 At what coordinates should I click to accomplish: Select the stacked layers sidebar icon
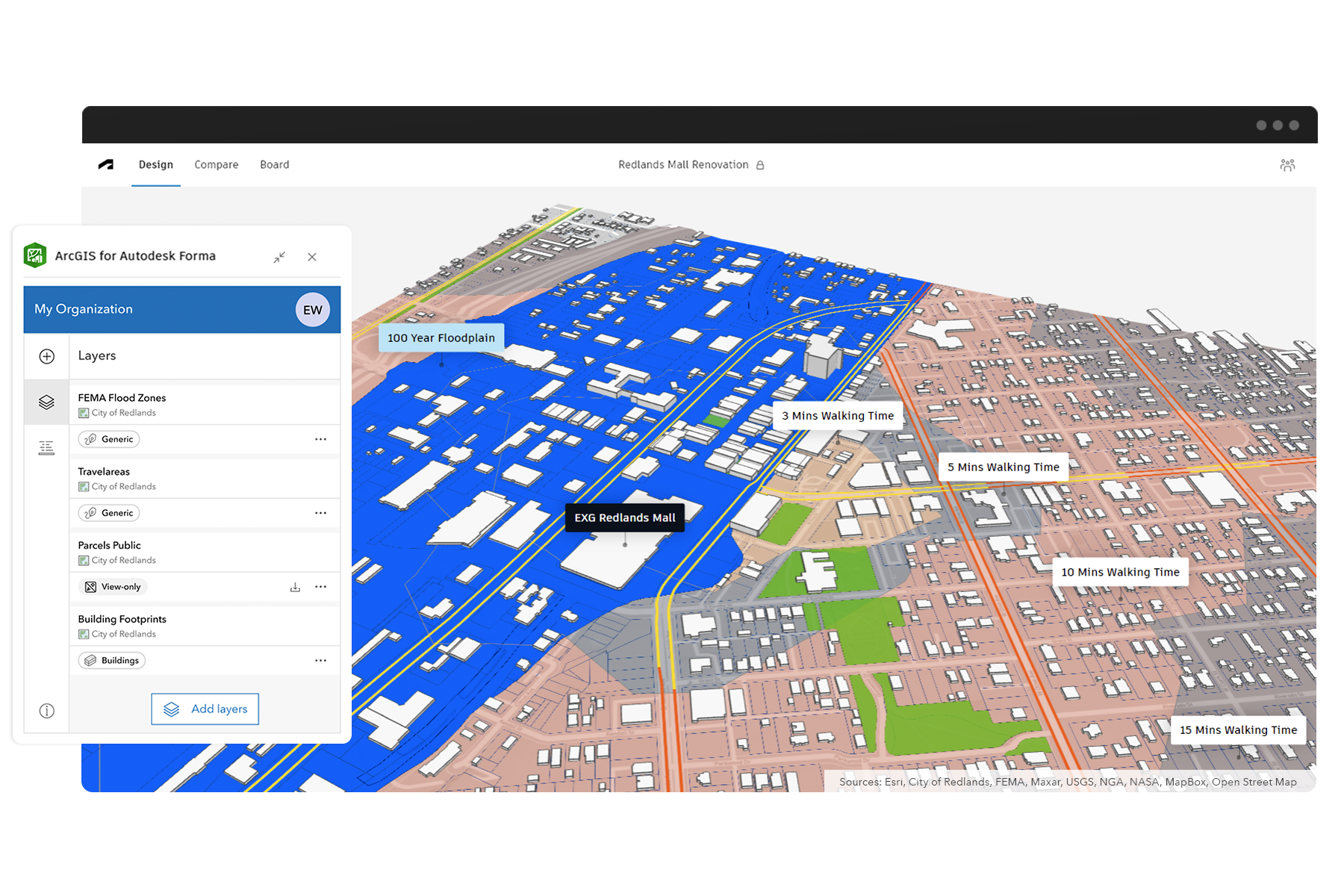click(46, 402)
